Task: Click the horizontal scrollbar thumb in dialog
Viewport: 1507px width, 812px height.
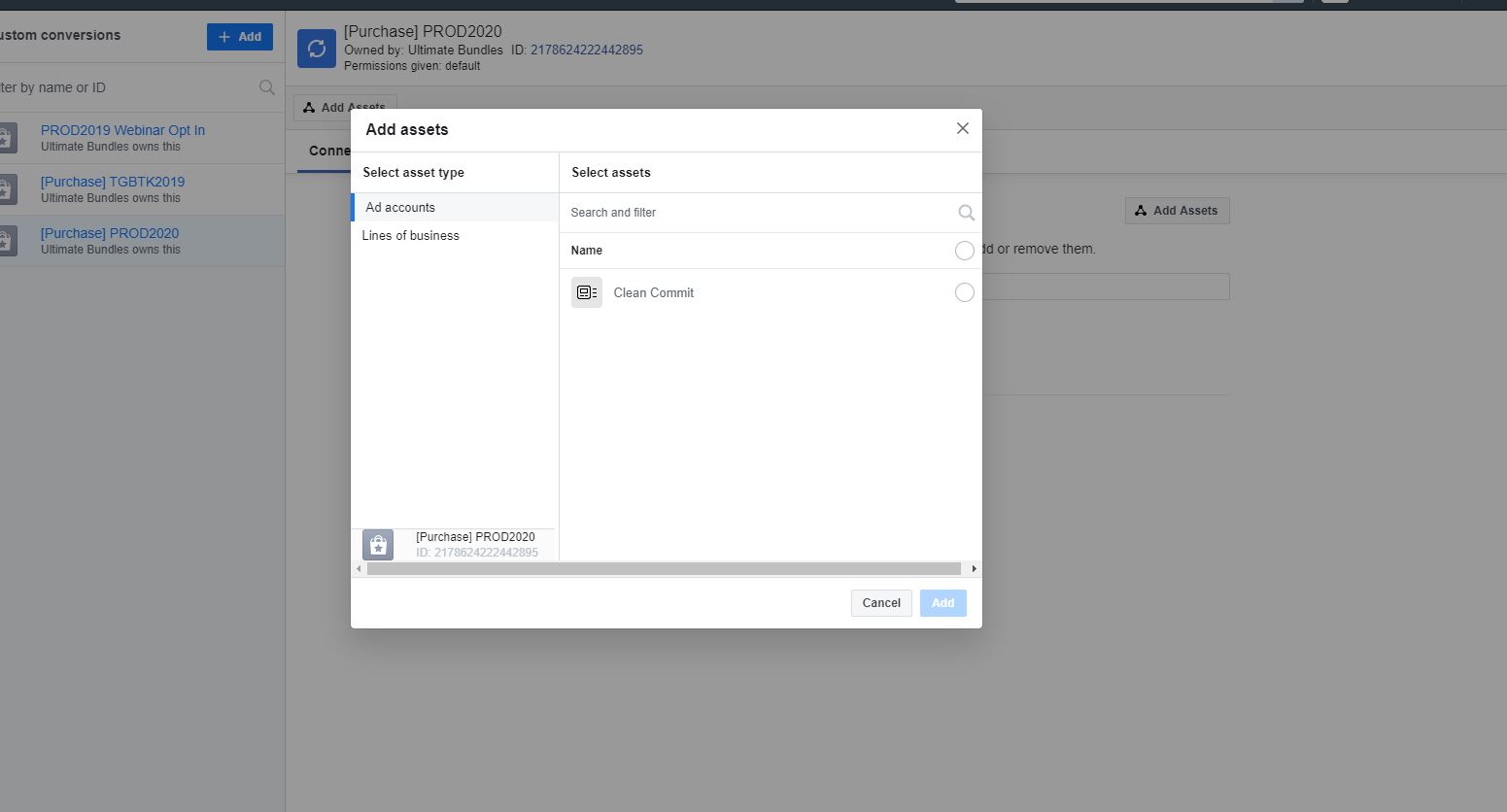Action: click(x=664, y=569)
